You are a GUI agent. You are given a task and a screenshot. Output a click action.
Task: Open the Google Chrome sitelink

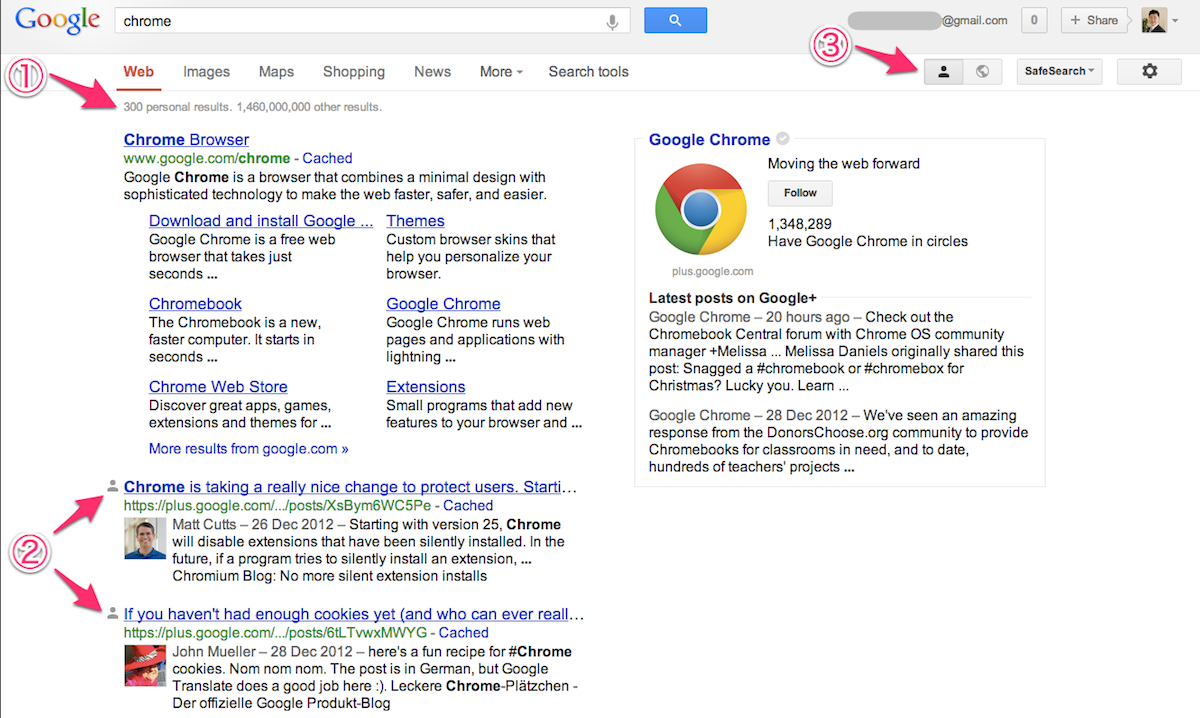tap(443, 304)
